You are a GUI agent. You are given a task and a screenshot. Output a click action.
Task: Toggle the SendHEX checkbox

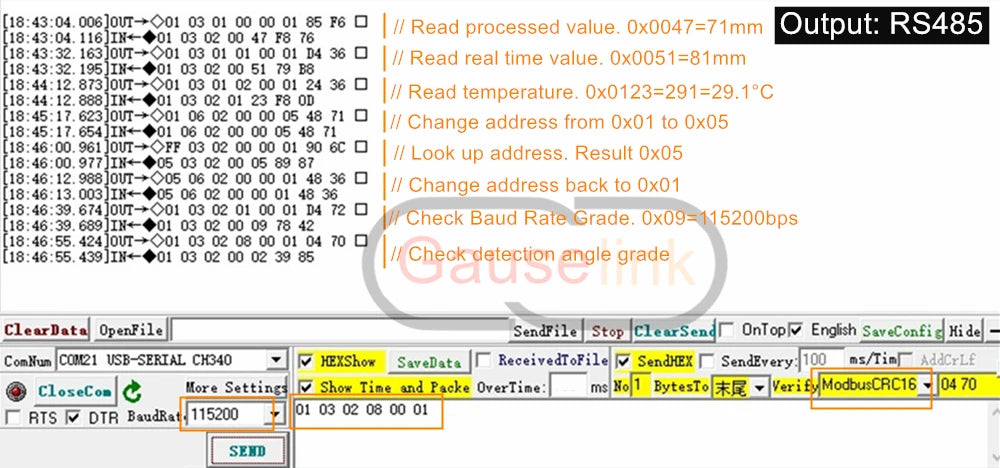[624, 361]
